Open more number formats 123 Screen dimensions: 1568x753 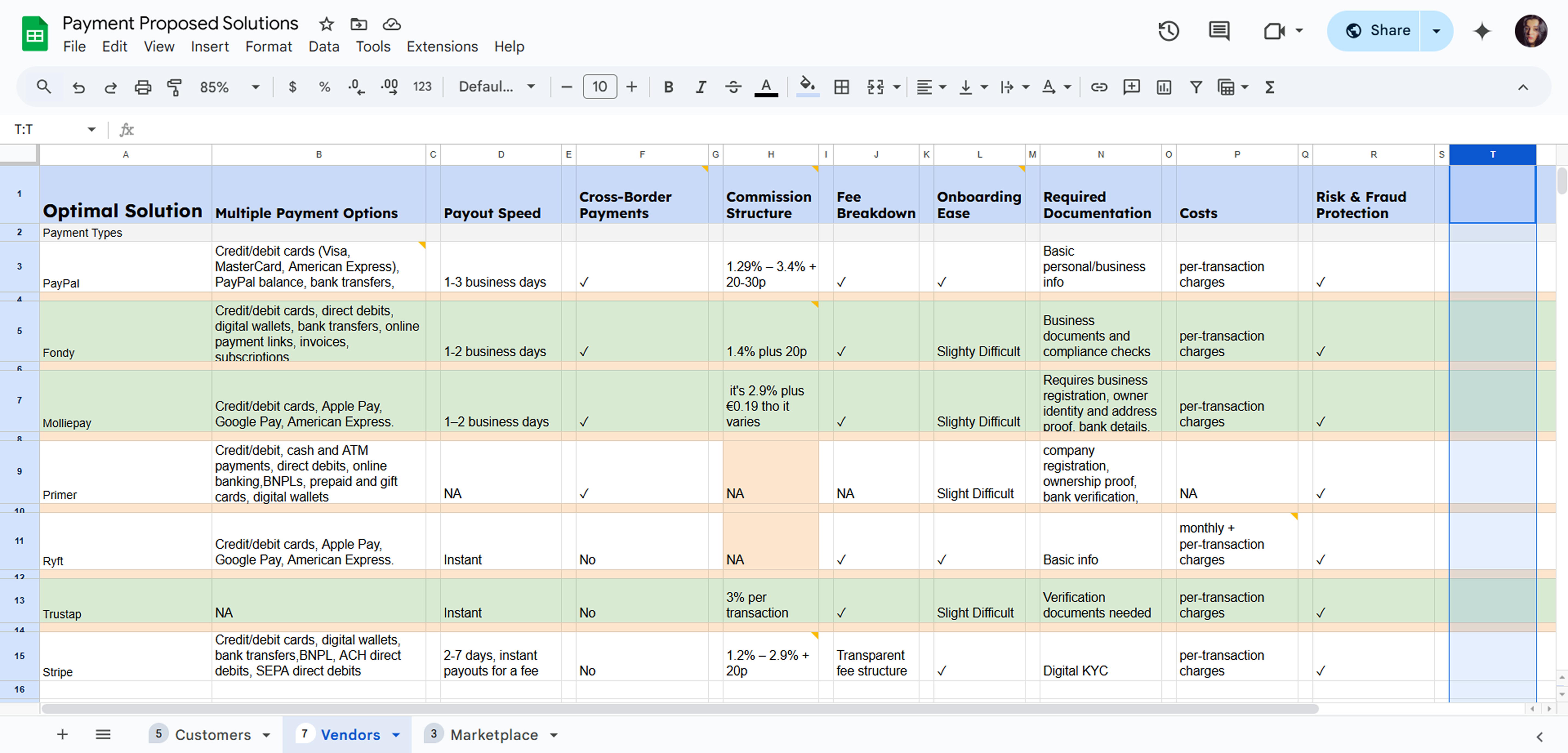[422, 87]
